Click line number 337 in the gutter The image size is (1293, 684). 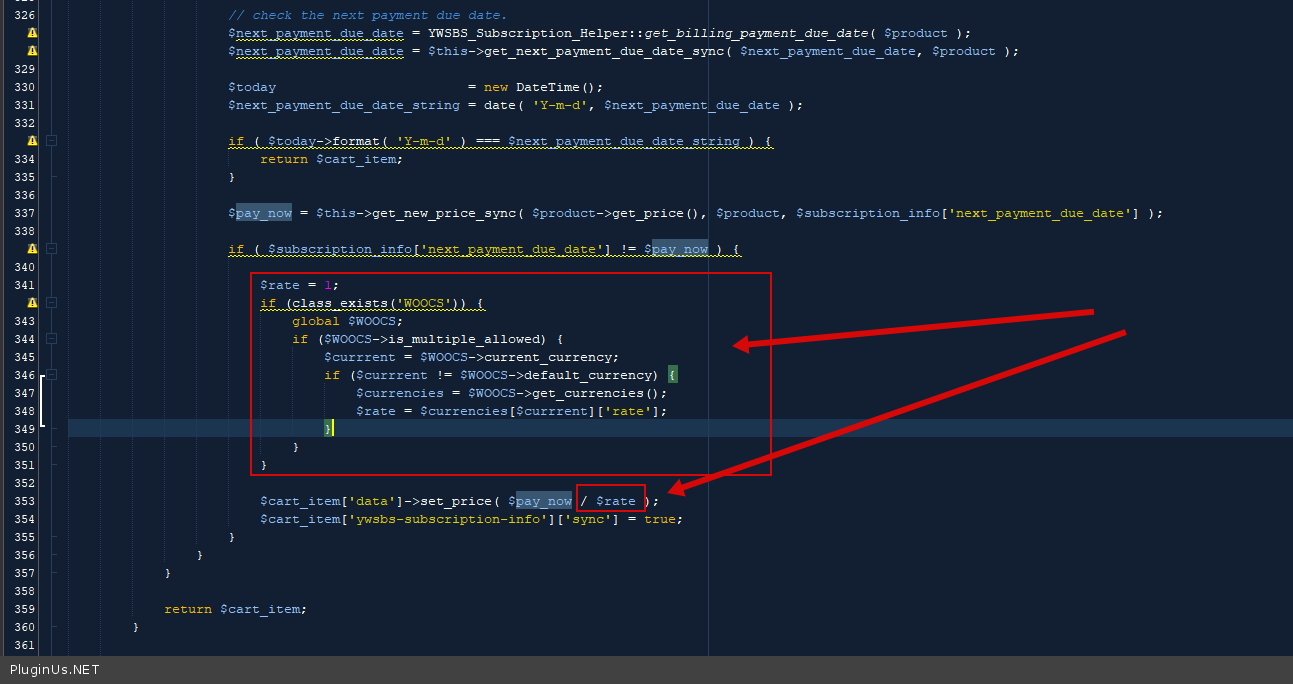tap(22, 213)
